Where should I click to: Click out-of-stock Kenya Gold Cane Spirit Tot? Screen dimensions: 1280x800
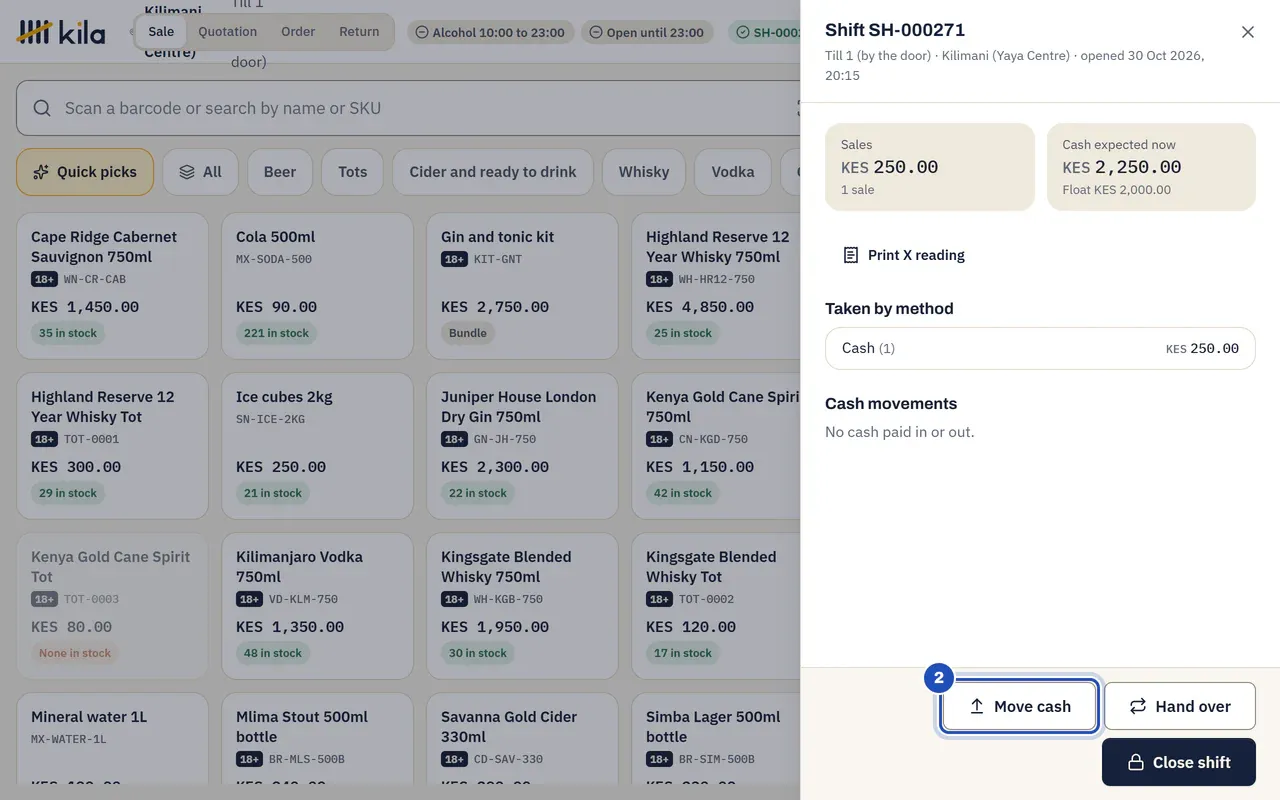point(112,606)
